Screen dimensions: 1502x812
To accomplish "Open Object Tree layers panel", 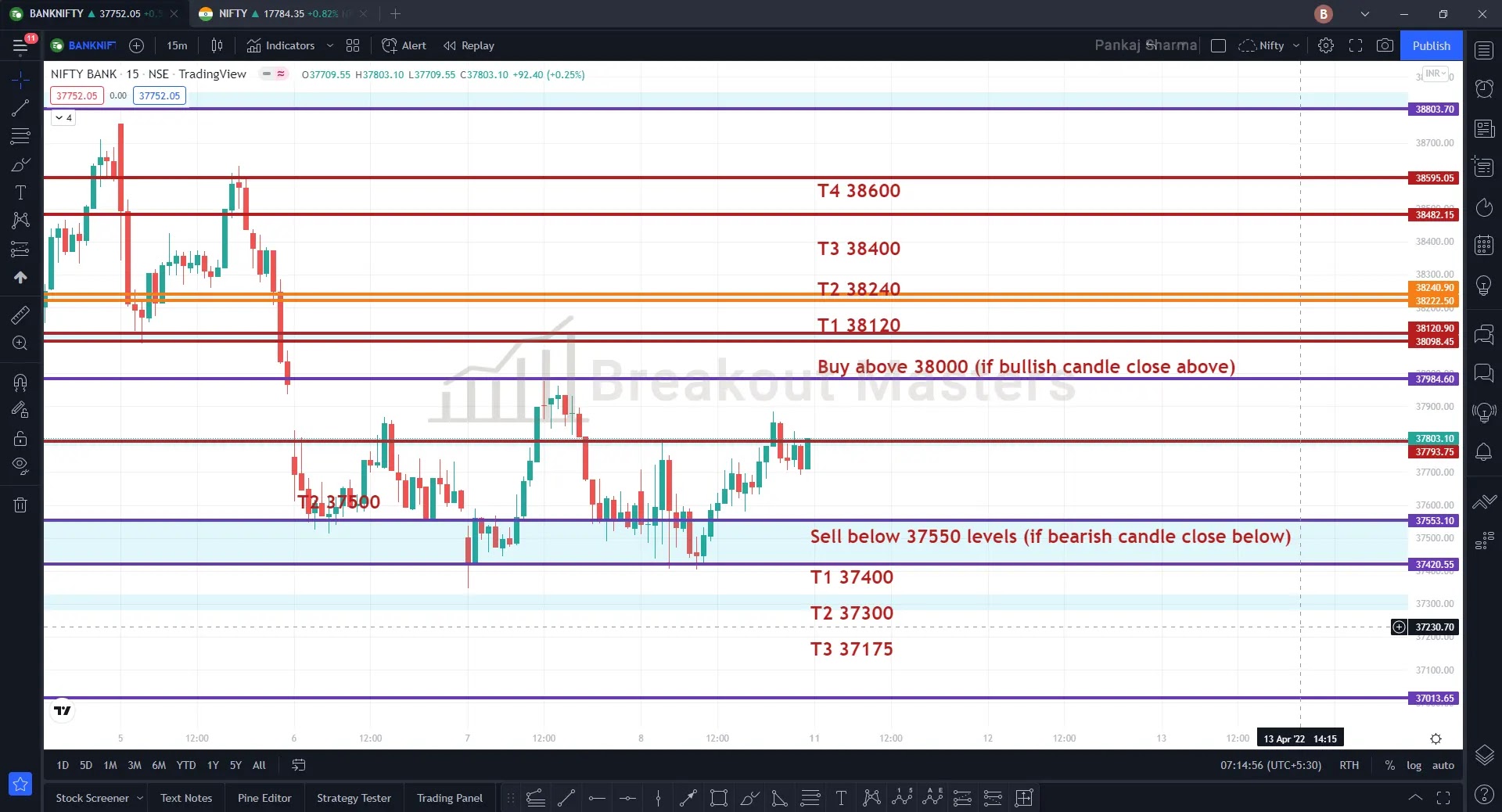I will pyautogui.click(x=1484, y=754).
